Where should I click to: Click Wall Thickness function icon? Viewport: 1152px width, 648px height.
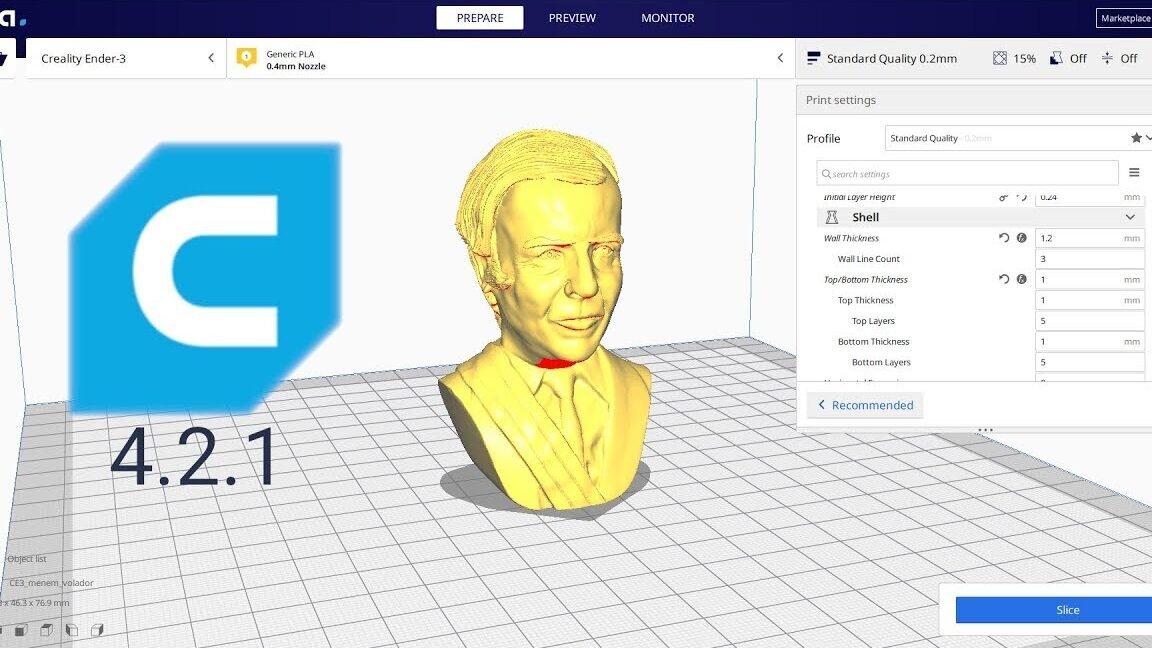click(x=1021, y=238)
